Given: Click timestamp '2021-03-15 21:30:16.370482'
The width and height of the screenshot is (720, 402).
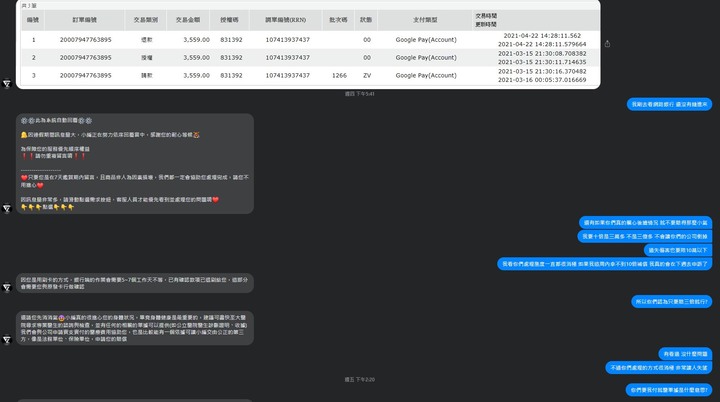Looking at the screenshot, I should [542, 71].
